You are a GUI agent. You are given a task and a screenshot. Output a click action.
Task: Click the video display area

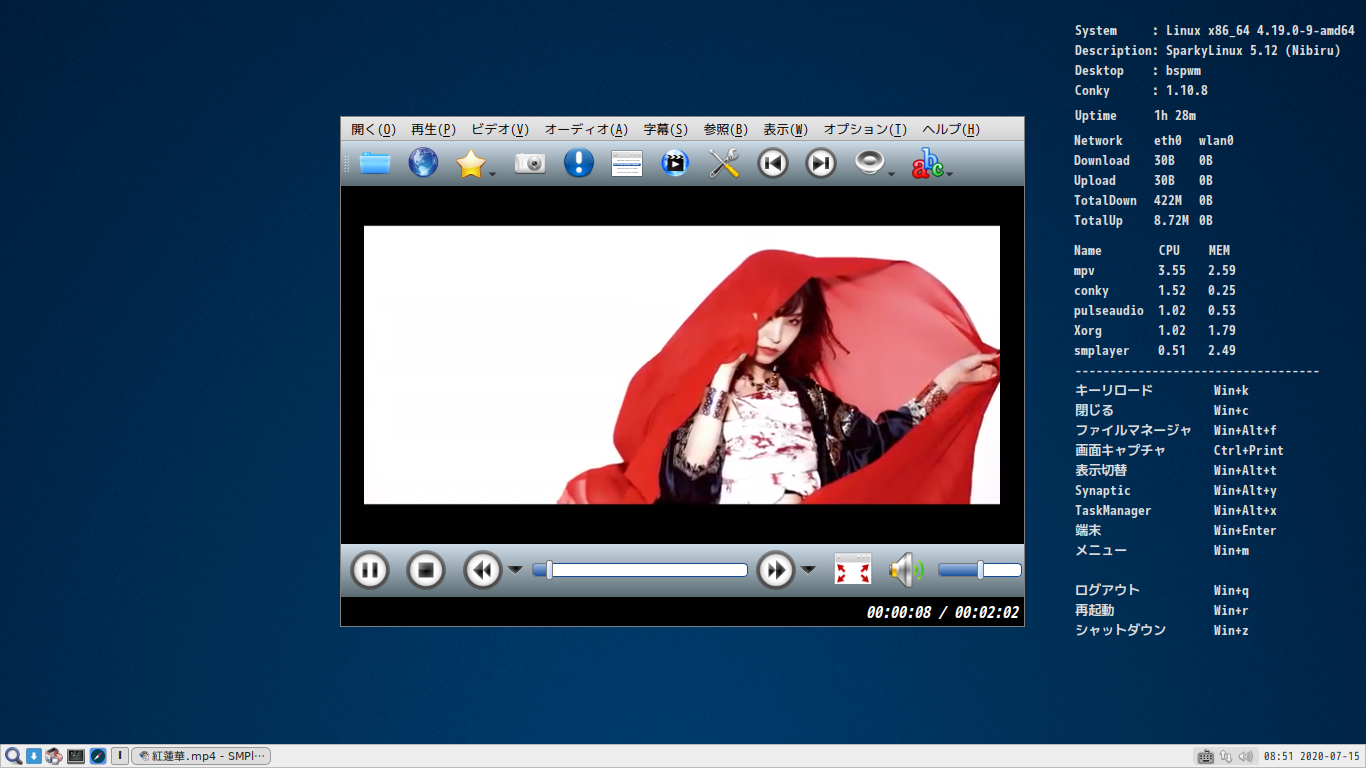pos(682,365)
